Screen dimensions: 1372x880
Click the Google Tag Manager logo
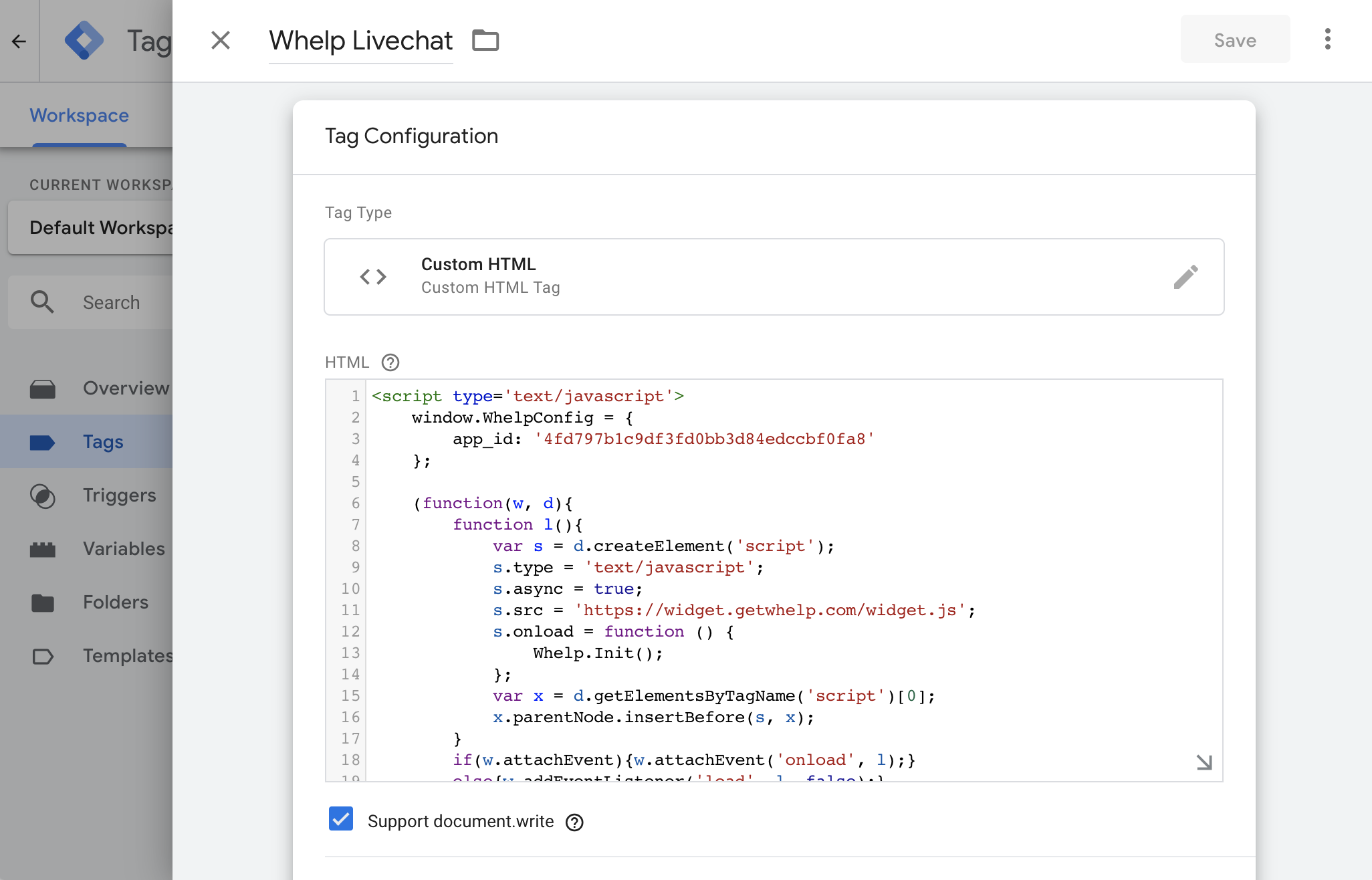(84, 41)
